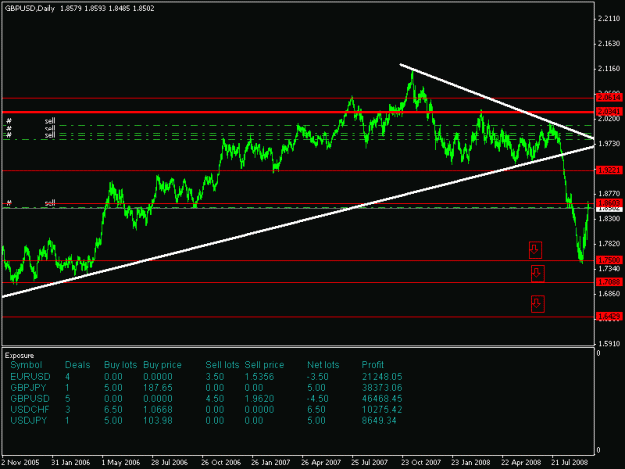
Task: Click the EURUSD sell price 1.5356
Action: [x=259, y=377]
